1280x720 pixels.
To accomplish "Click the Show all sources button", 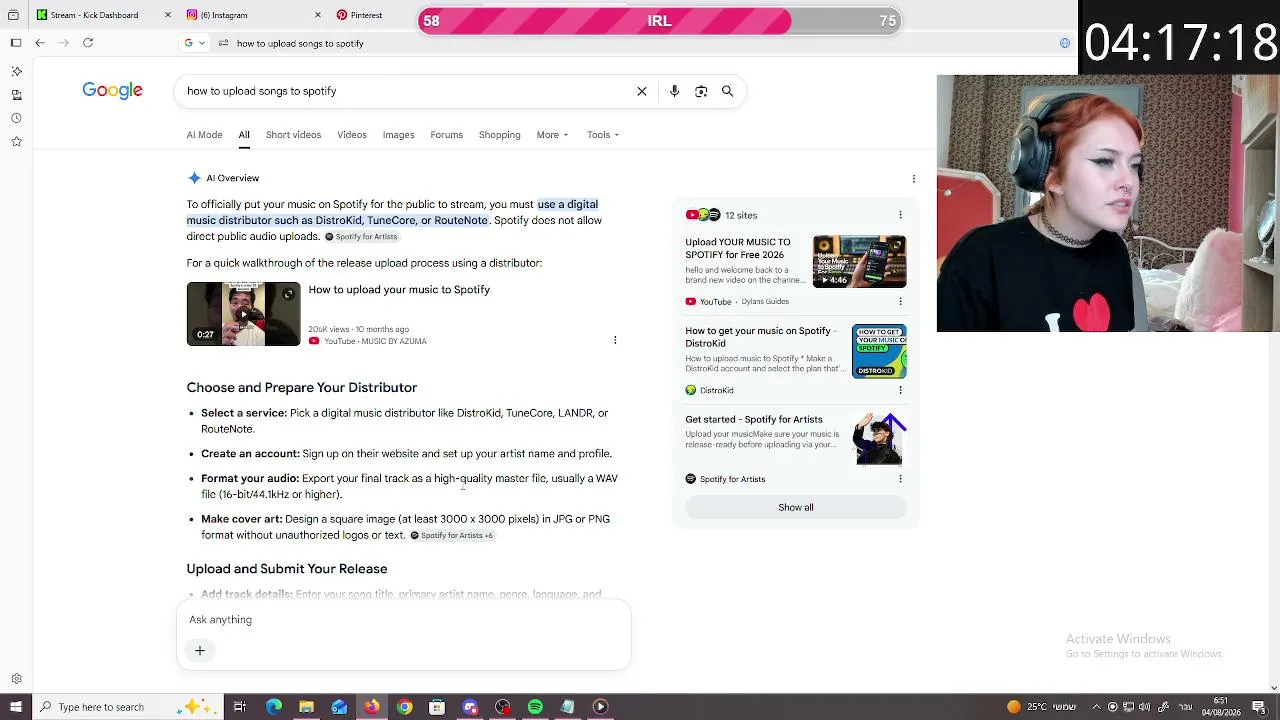I will 796,507.
